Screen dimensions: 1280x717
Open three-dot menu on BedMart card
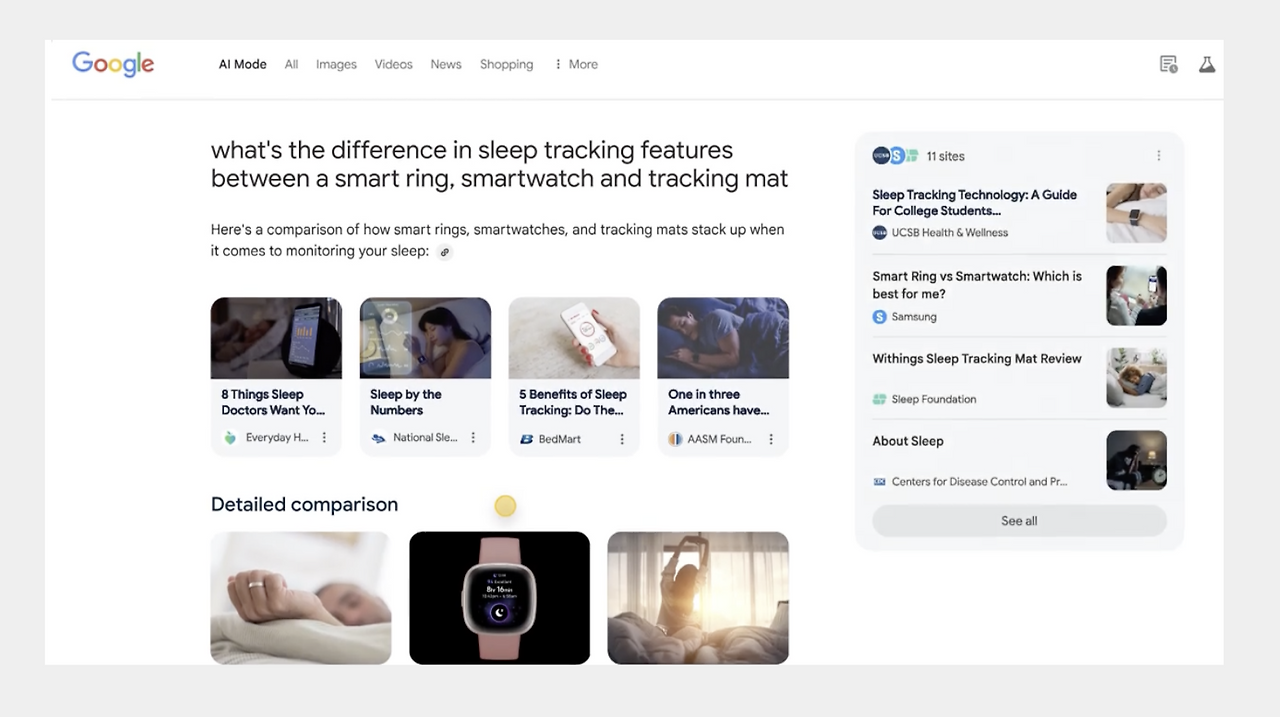click(622, 439)
